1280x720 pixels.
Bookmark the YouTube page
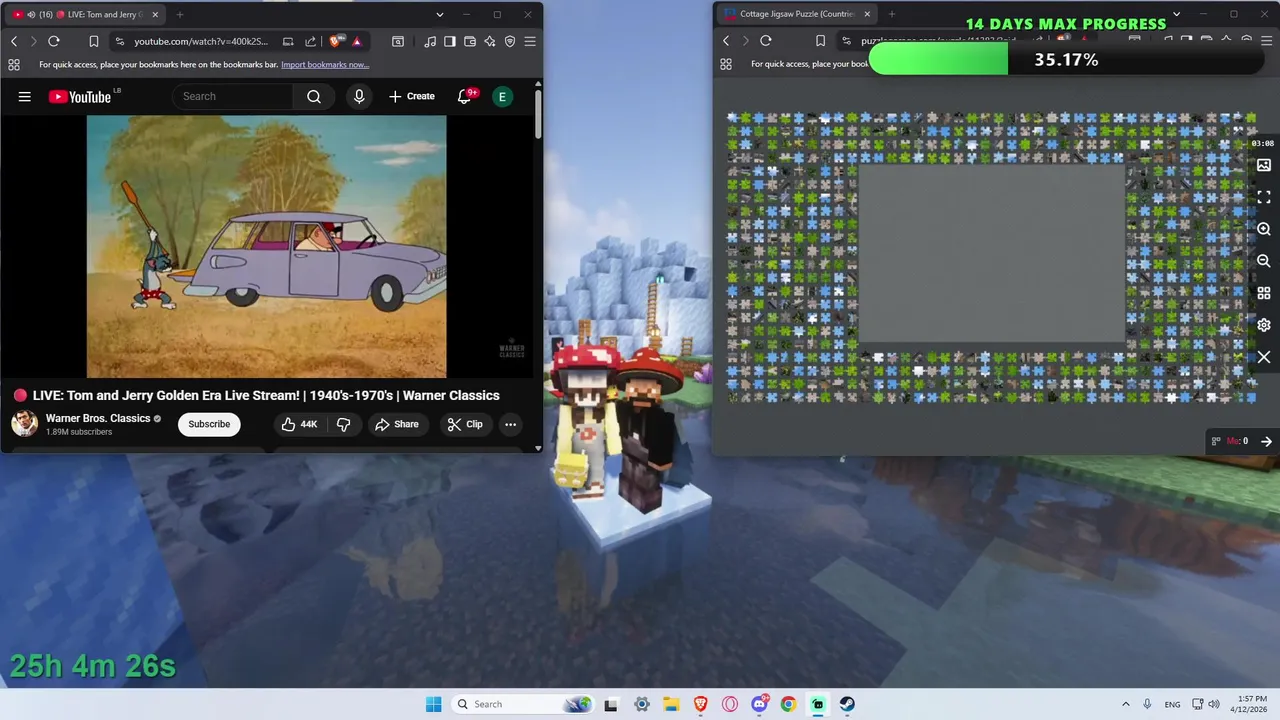tap(93, 41)
